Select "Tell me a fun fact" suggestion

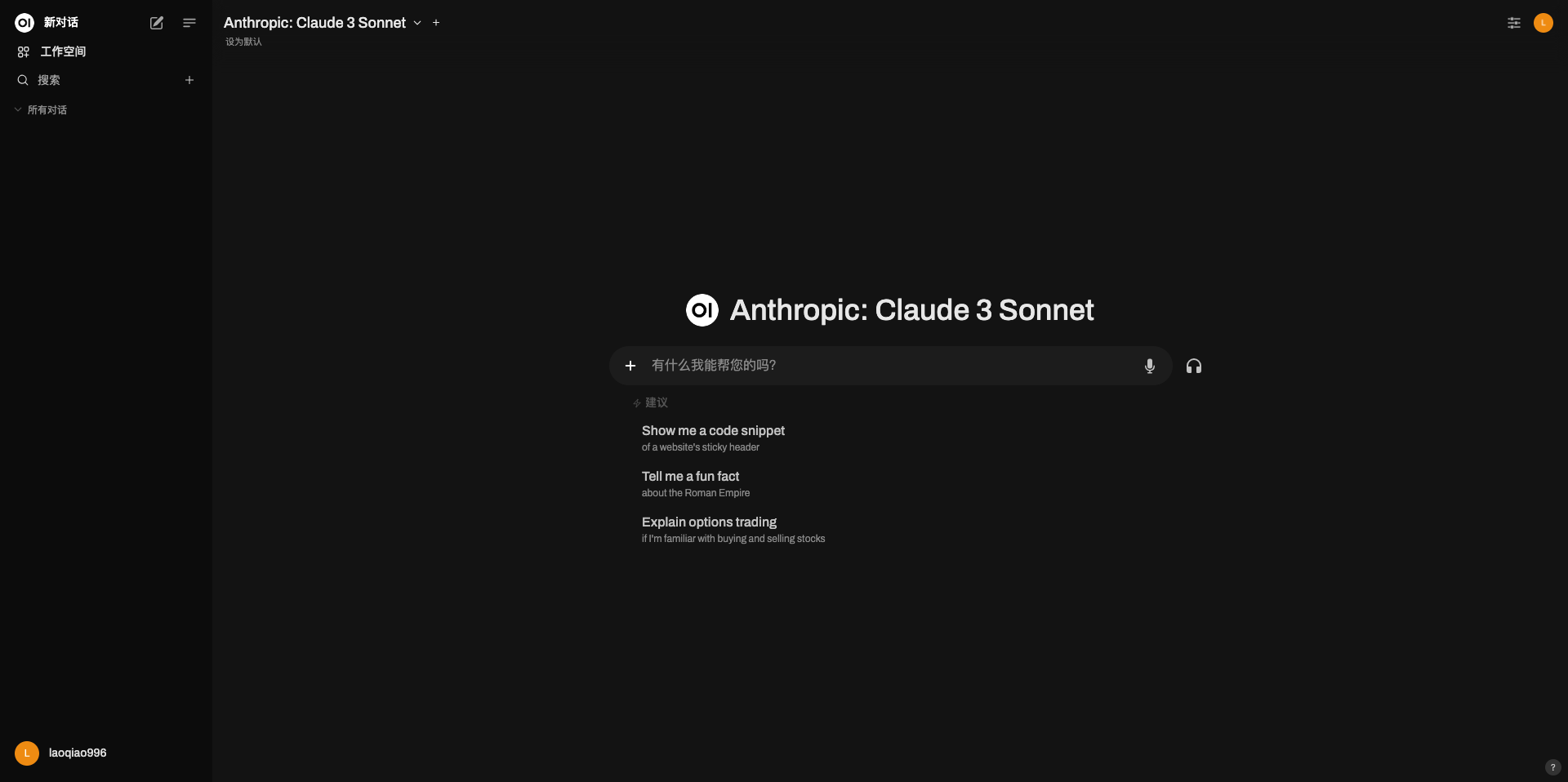[695, 483]
